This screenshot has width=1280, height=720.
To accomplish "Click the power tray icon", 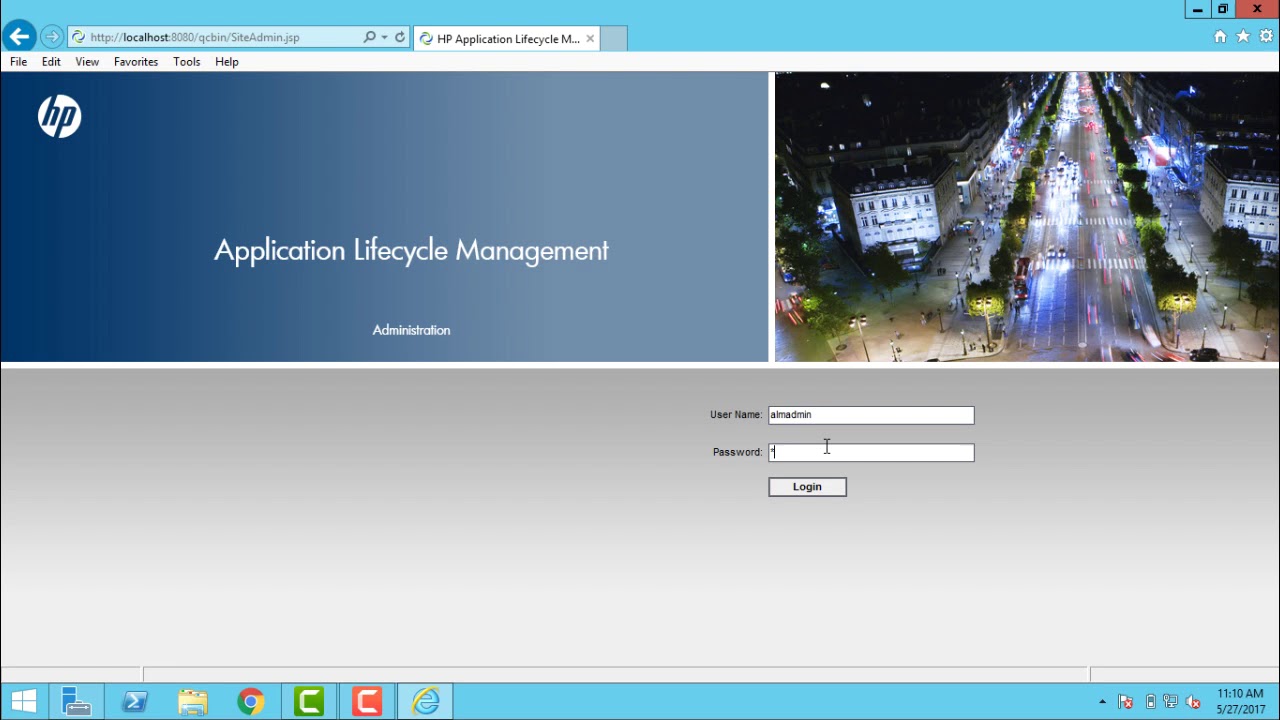I will pos(1150,702).
